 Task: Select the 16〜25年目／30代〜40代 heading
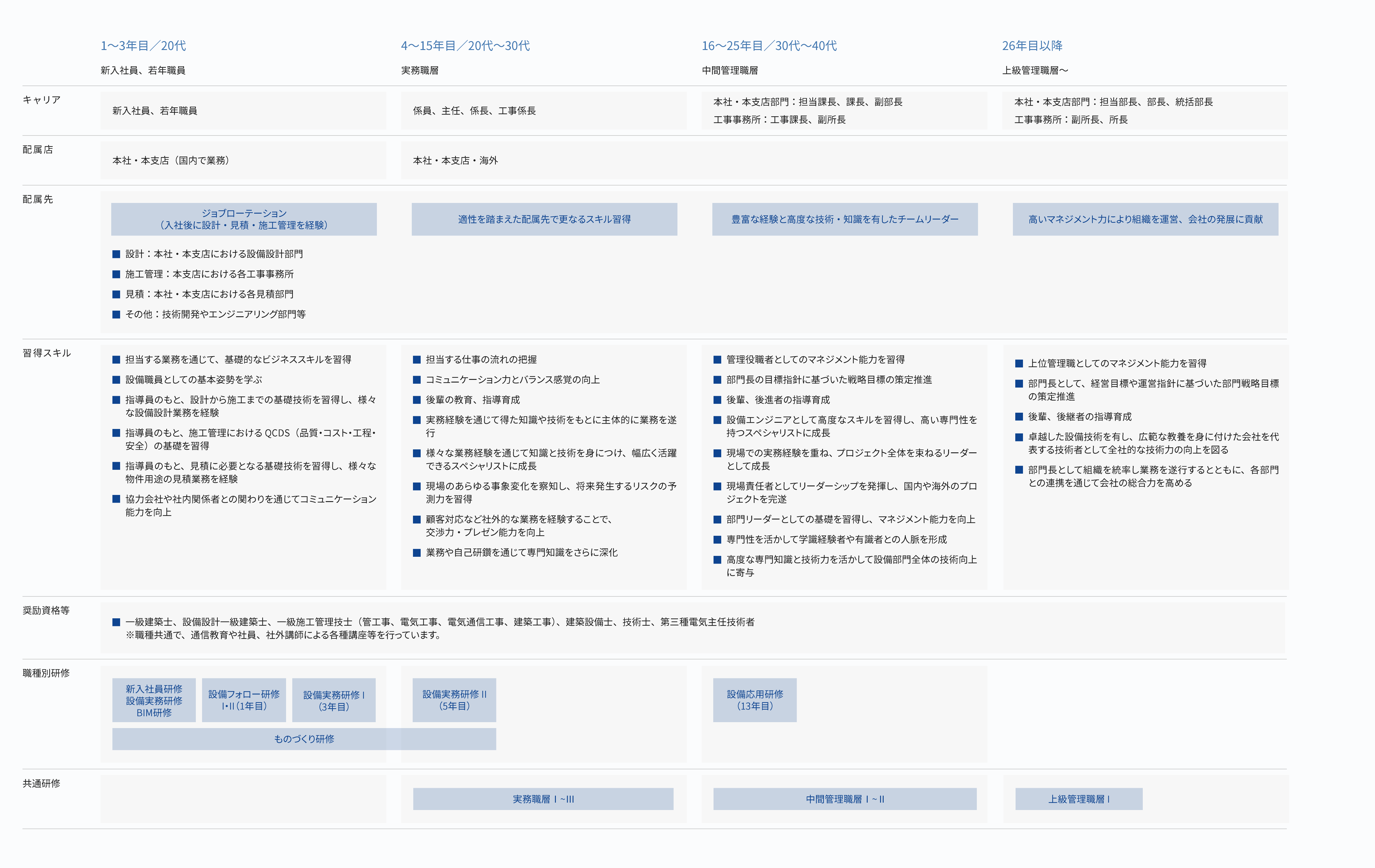coord(769,46)
